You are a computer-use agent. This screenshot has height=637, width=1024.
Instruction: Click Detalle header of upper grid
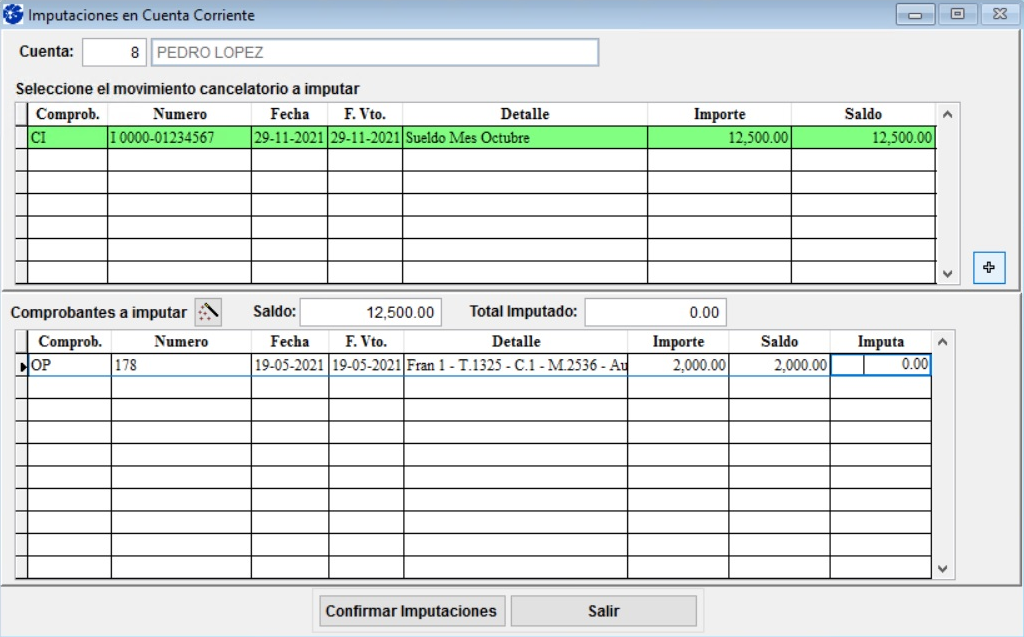click(x=524, y=114)
